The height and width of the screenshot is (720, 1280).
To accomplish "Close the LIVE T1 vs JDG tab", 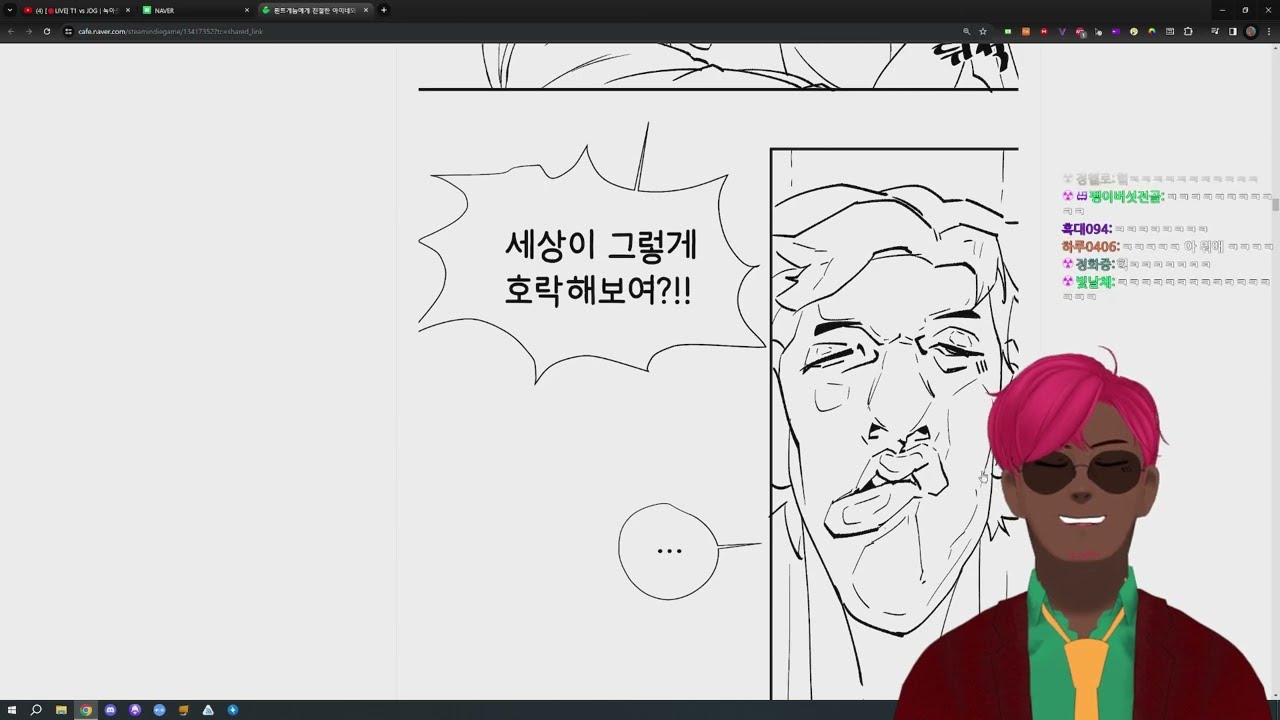I will pyautogui.click(x=128, y=10).
